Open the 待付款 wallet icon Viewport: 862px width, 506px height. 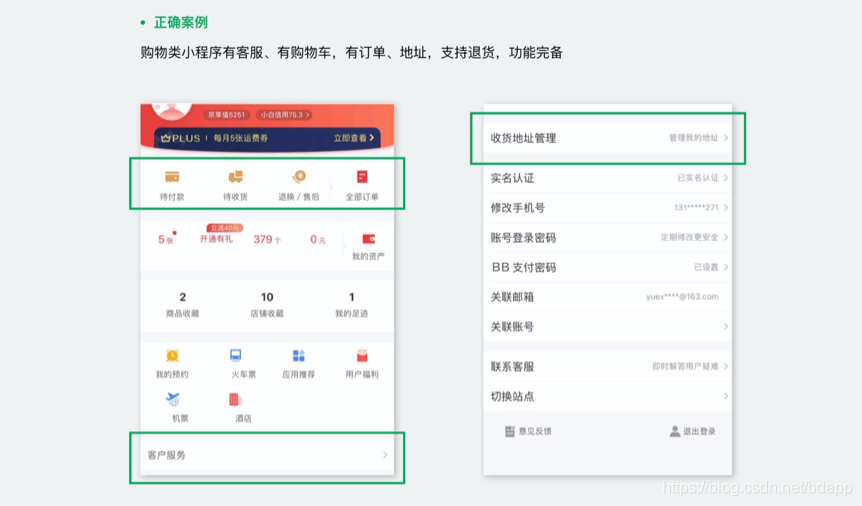(x=172, y=177)
